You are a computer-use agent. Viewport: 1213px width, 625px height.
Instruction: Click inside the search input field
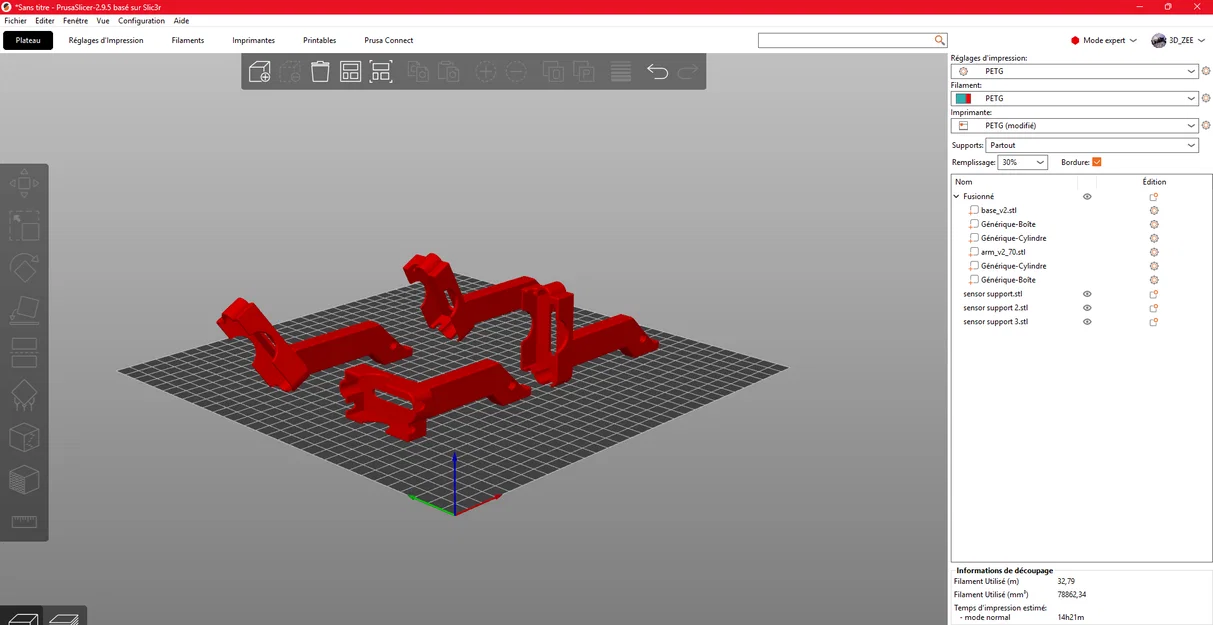[846, 40]
